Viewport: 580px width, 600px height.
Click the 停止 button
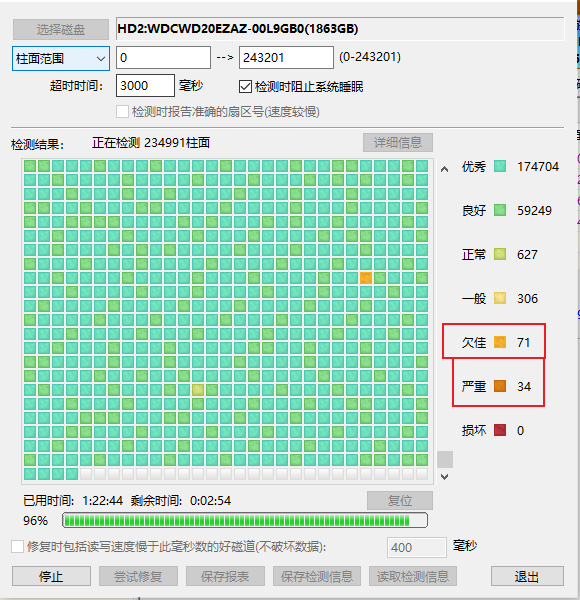point(51,576)
